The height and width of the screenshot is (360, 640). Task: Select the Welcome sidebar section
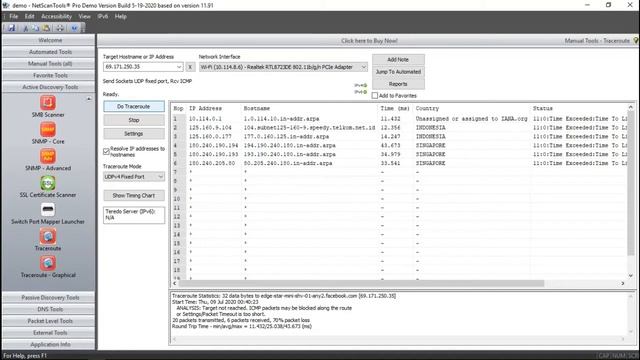click(49, 40)
